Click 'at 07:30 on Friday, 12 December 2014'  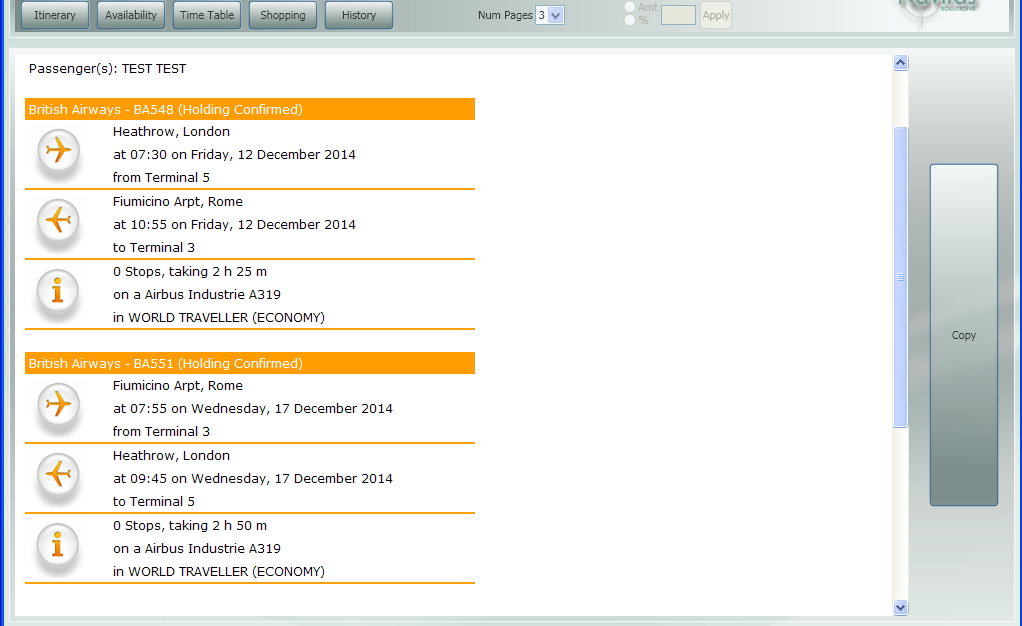point(234,155)
